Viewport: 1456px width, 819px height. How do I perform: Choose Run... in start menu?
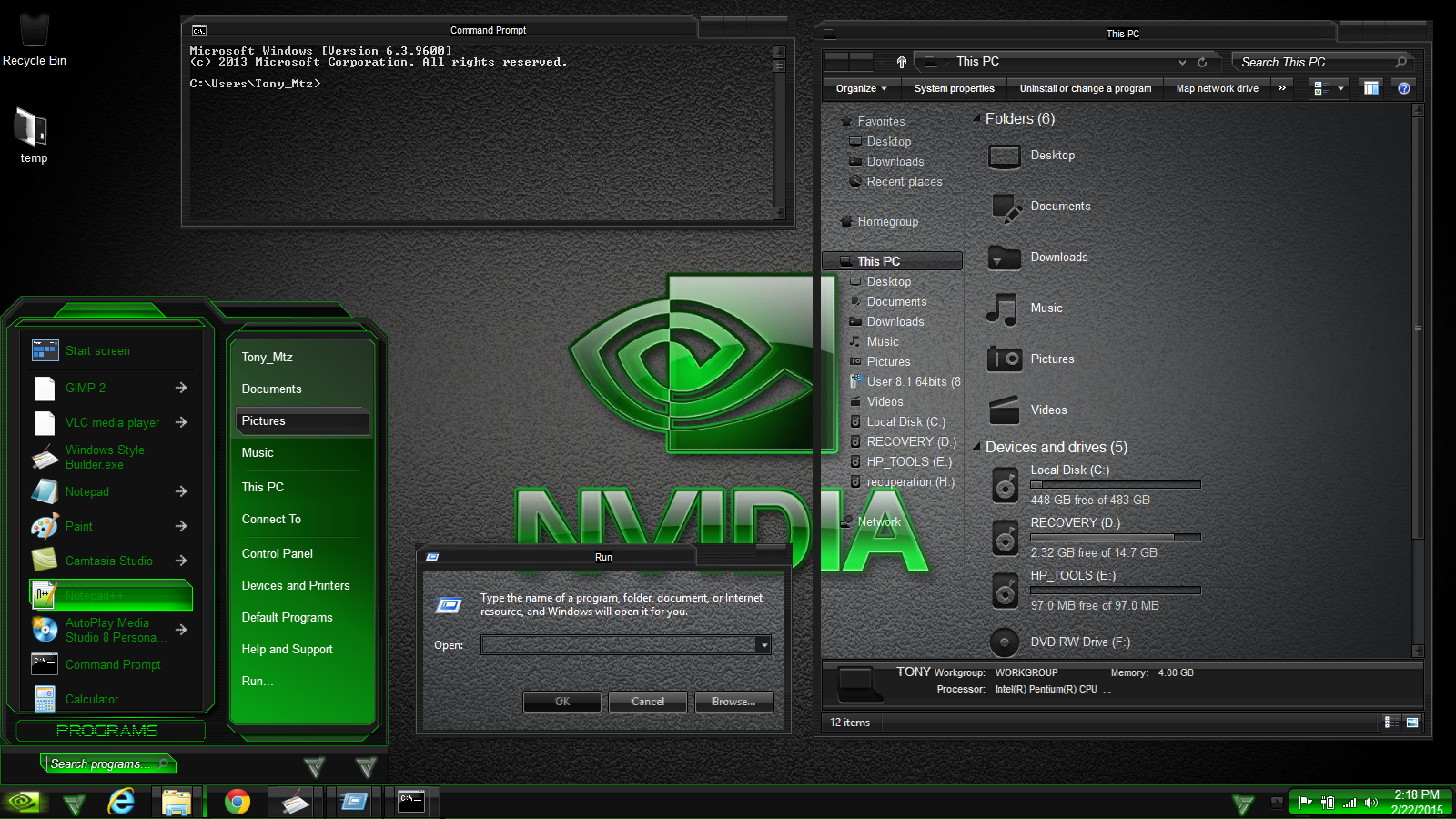tap(258, 681)
